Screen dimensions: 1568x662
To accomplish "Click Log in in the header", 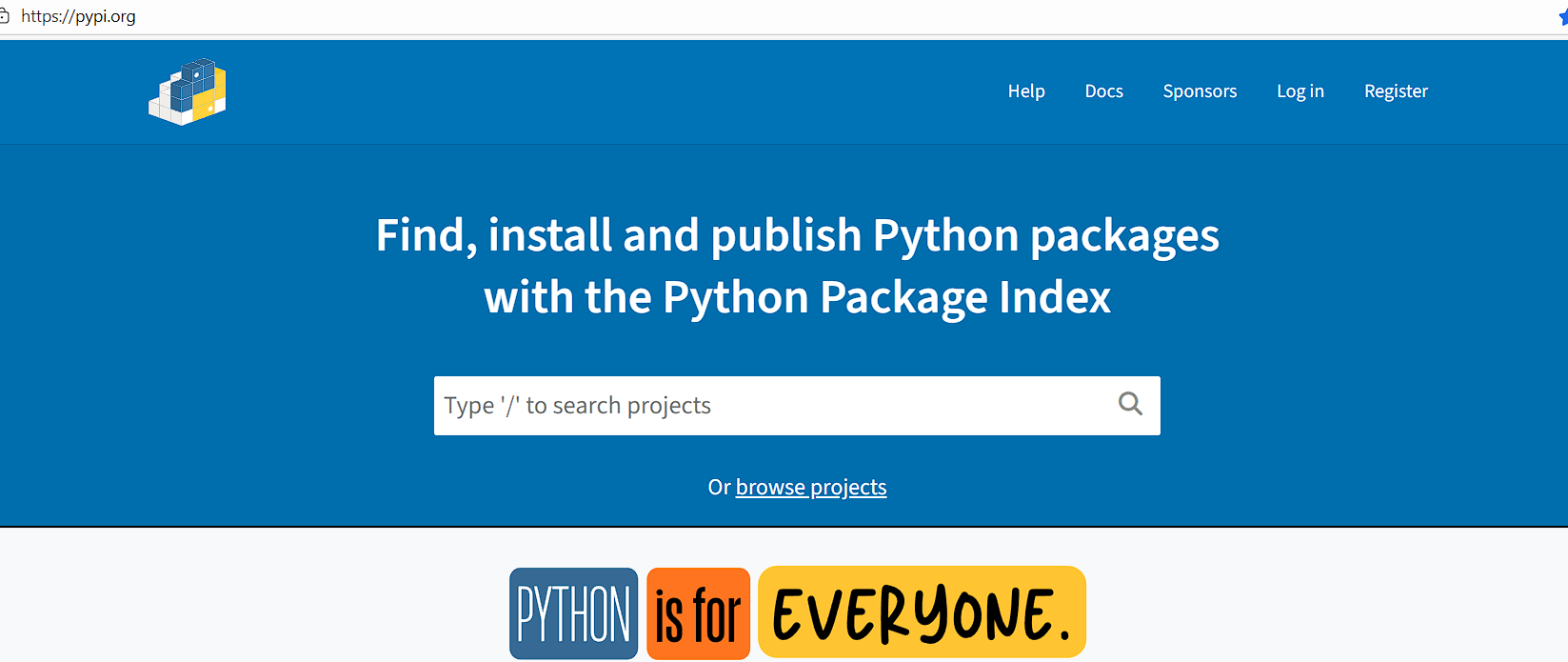I will click(x=1300, y=91).
